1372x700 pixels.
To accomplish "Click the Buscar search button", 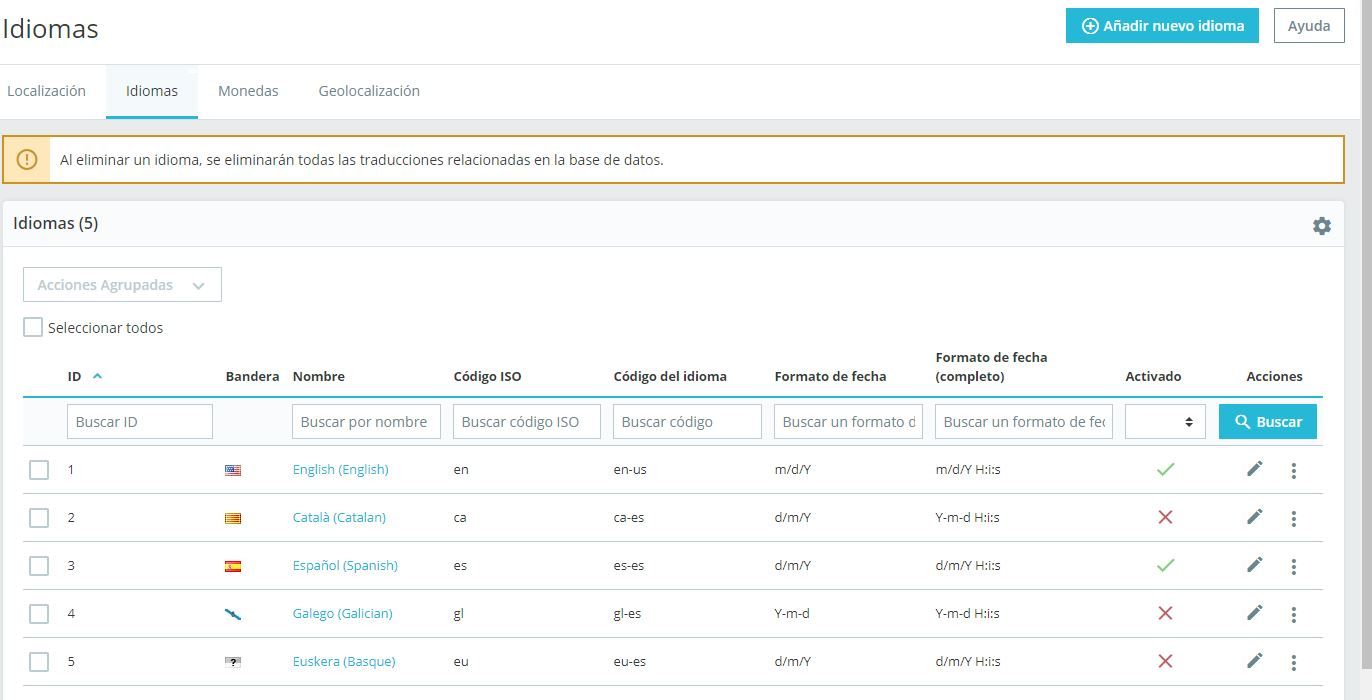I will [x=1267, y=421].
